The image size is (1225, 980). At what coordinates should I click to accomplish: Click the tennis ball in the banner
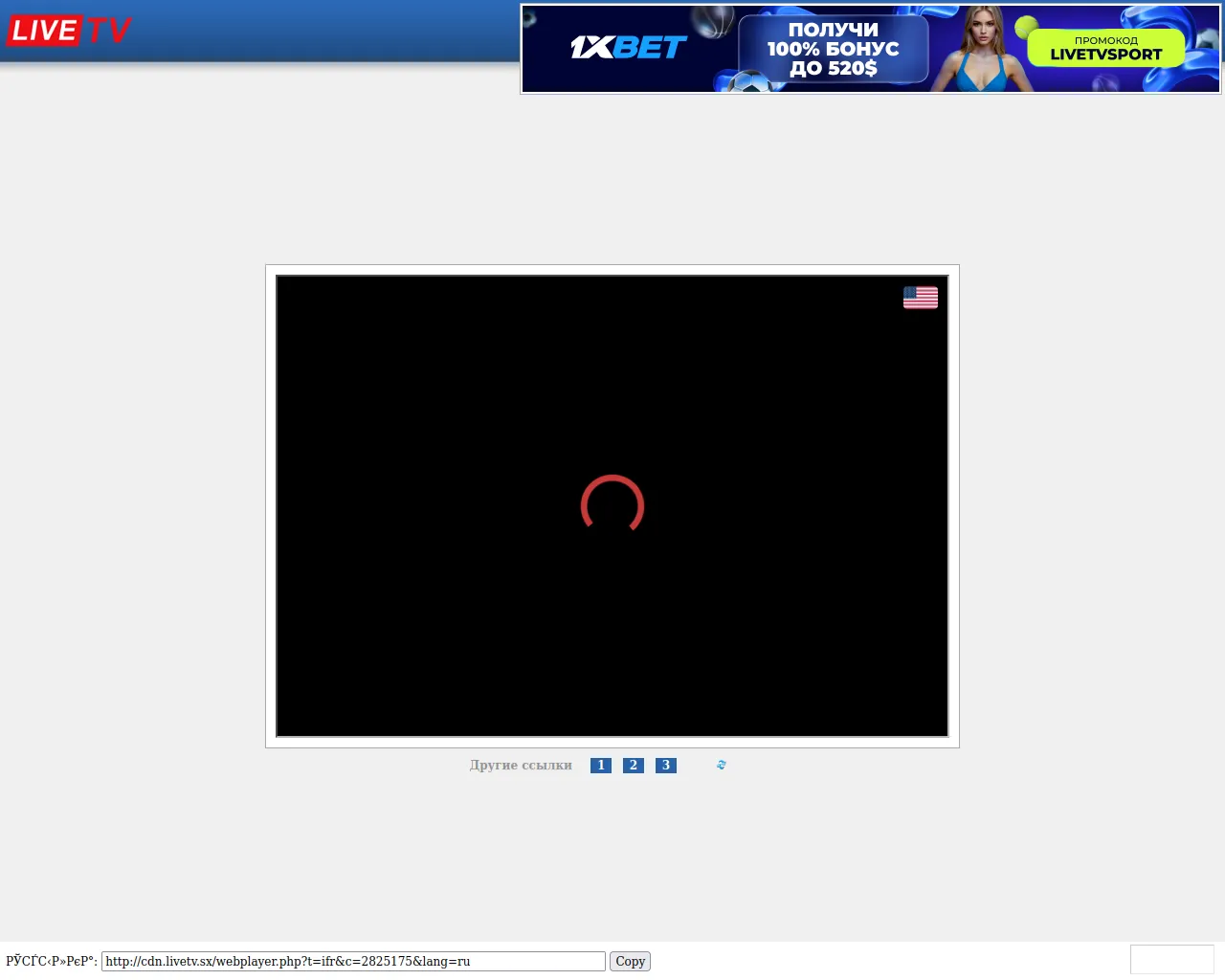point(1026,26)
